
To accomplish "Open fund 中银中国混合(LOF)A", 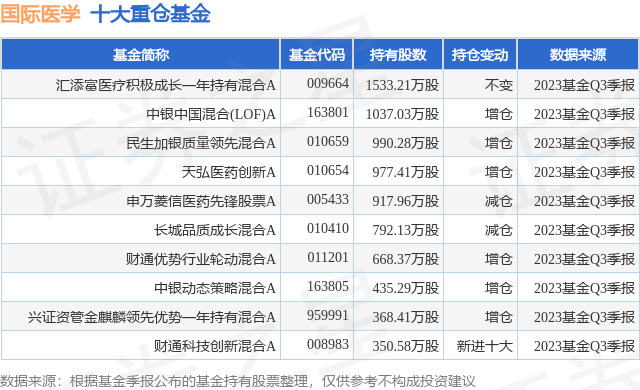I will pos(211,114).
